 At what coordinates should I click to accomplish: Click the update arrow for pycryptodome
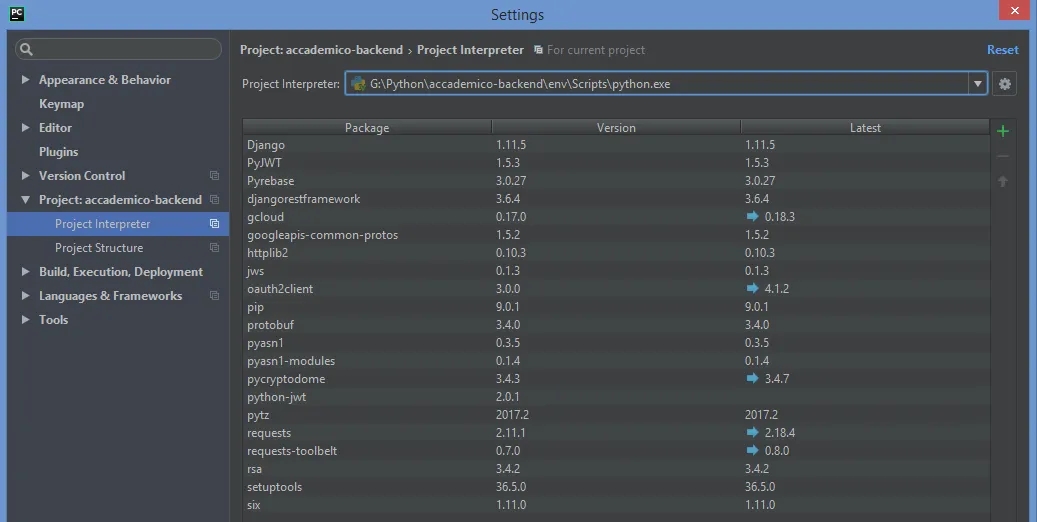[x=752, y=378]
